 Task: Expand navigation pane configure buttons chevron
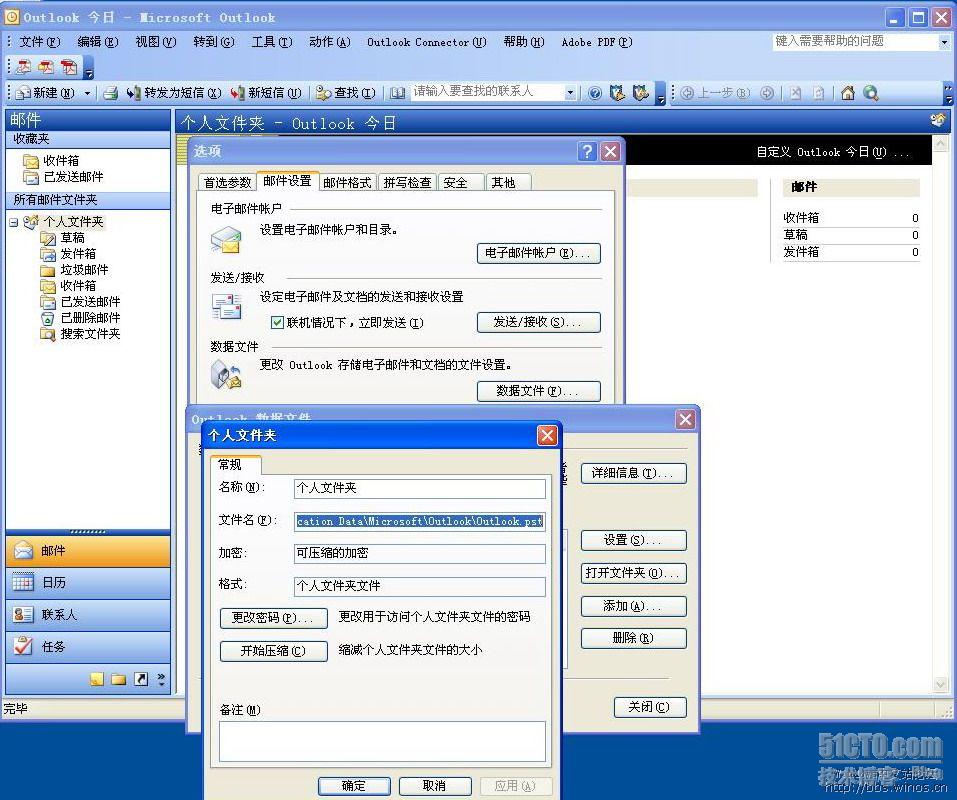click(x=161, y=679)
